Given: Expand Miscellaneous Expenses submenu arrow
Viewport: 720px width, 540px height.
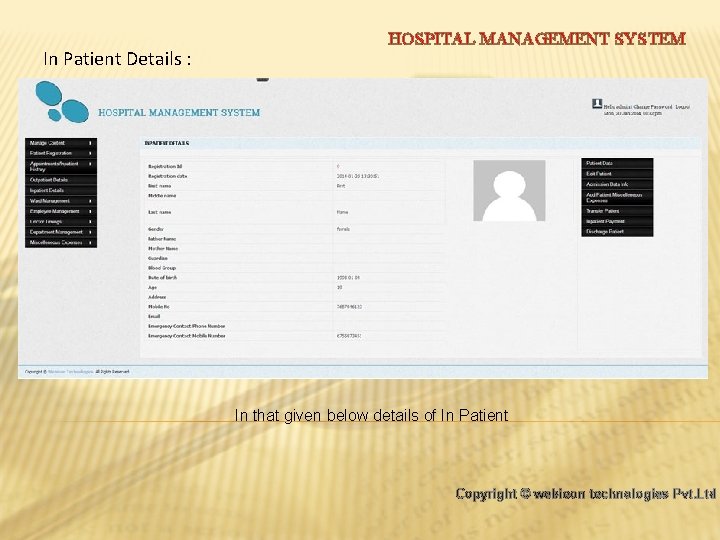Looking at the screenshot, I should [x=90, y=242].
